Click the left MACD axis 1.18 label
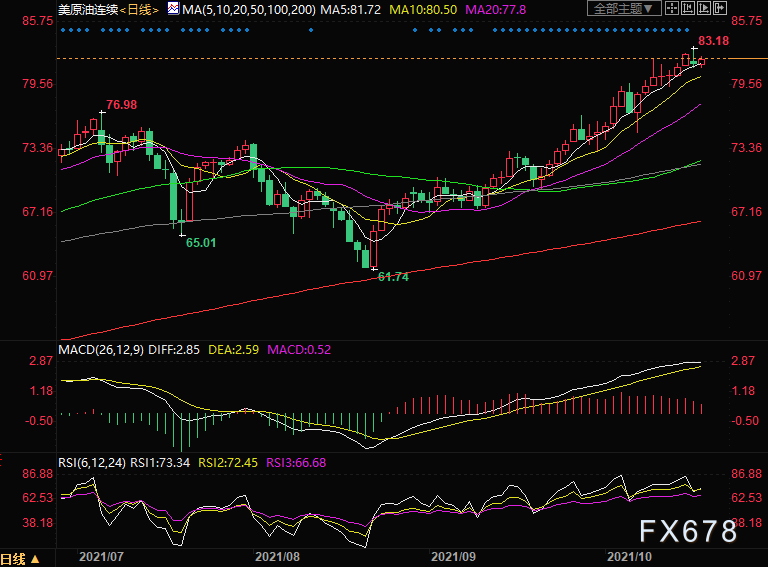This screenshot has height=567, width=768. pyautogui.click(x=41, y=391)
